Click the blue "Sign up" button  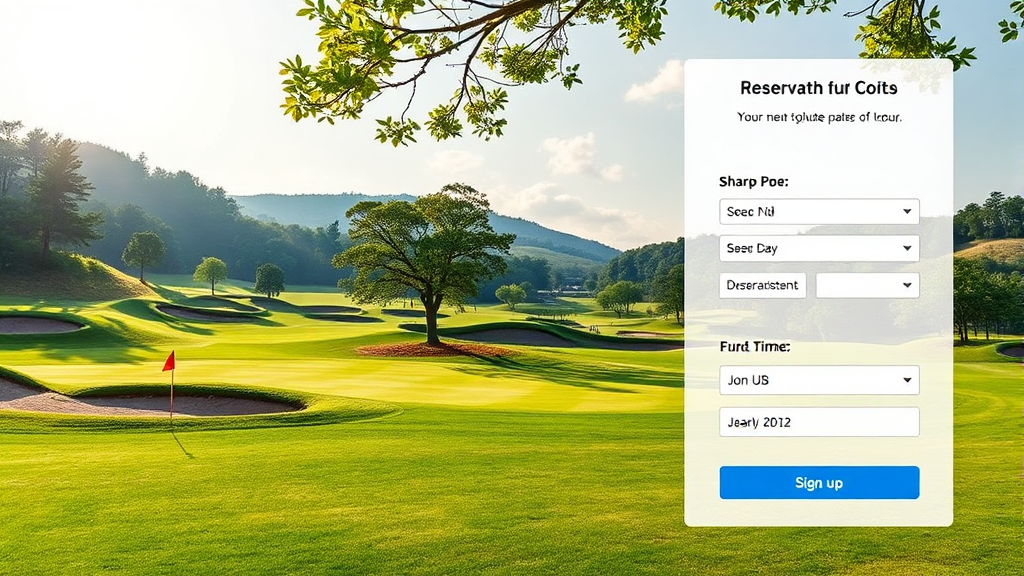pos(819,483)
